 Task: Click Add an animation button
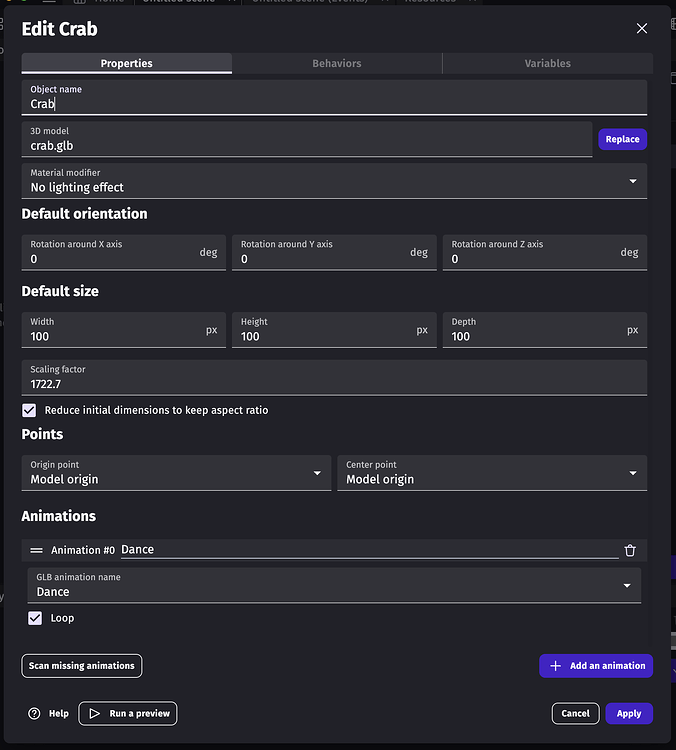pos(596,666)
